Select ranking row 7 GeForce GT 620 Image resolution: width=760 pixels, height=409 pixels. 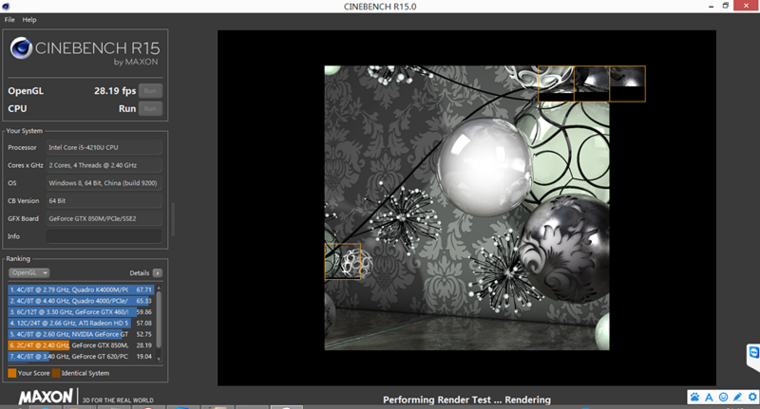tap(81, 356)
